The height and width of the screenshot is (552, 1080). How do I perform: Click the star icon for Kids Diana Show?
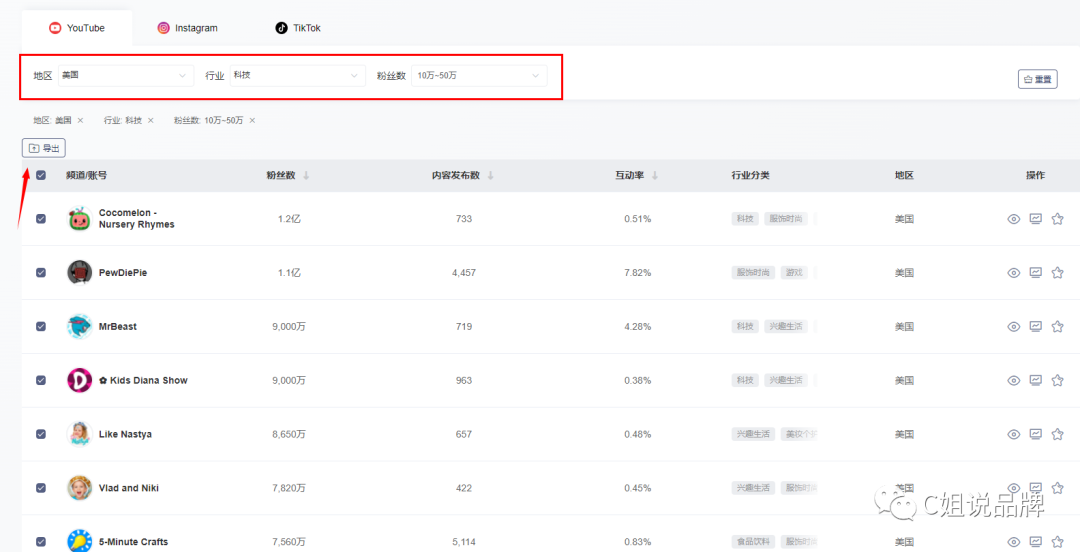[x=1057, y=381]
